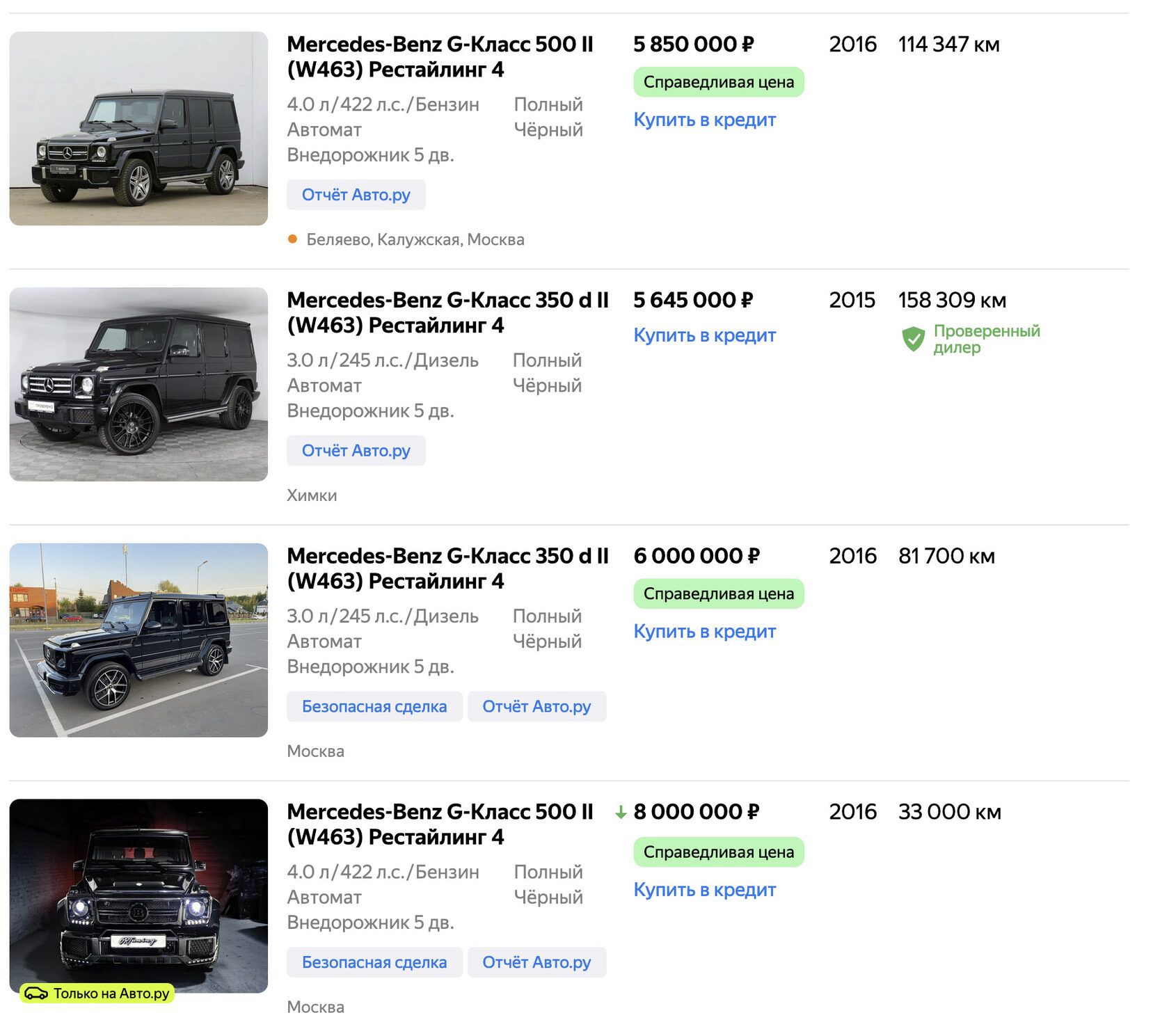Open the 81 700 км G-Класс 350 d title
The height and width of the screenshot is (1036, 1169).
point(447,568)
